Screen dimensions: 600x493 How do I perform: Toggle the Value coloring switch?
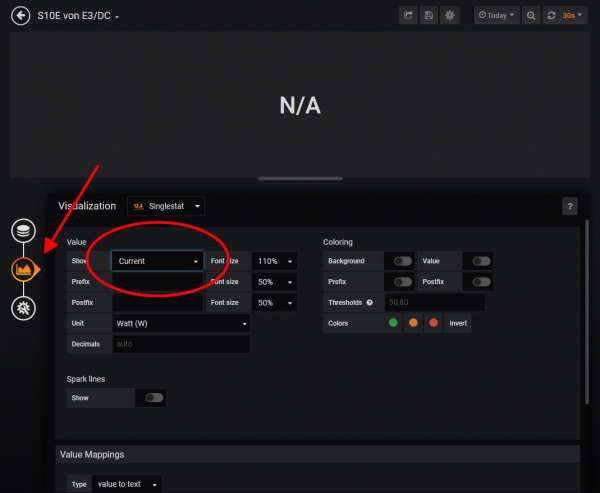(x=481, y=261)
